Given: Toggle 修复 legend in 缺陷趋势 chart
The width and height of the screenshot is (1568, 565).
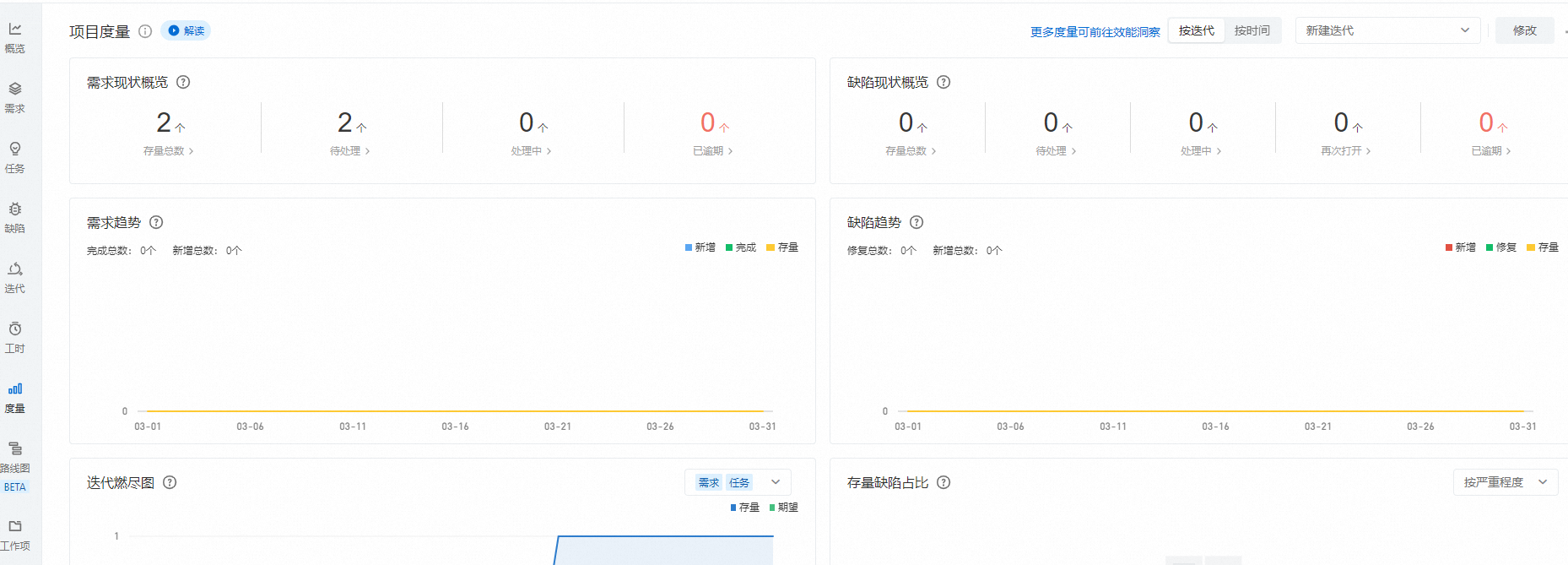Looking at the screenshot, I should 1501,247.
